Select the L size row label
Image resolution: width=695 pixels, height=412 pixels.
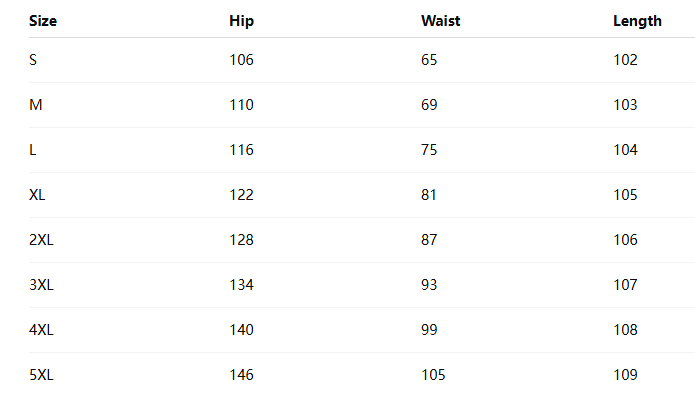33,150
